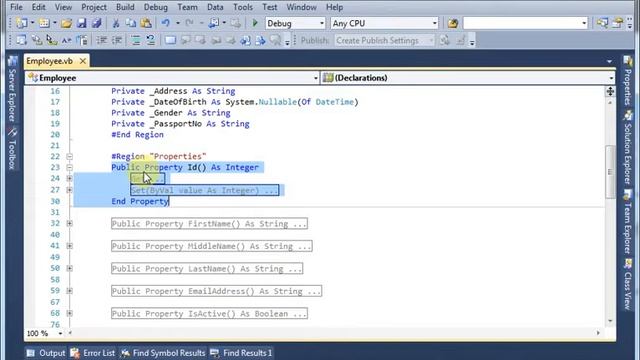Expand the EmailAddress property on line 59
Image resolution: width=640 pixels, height=360 pixels.
tap(69, 291)
